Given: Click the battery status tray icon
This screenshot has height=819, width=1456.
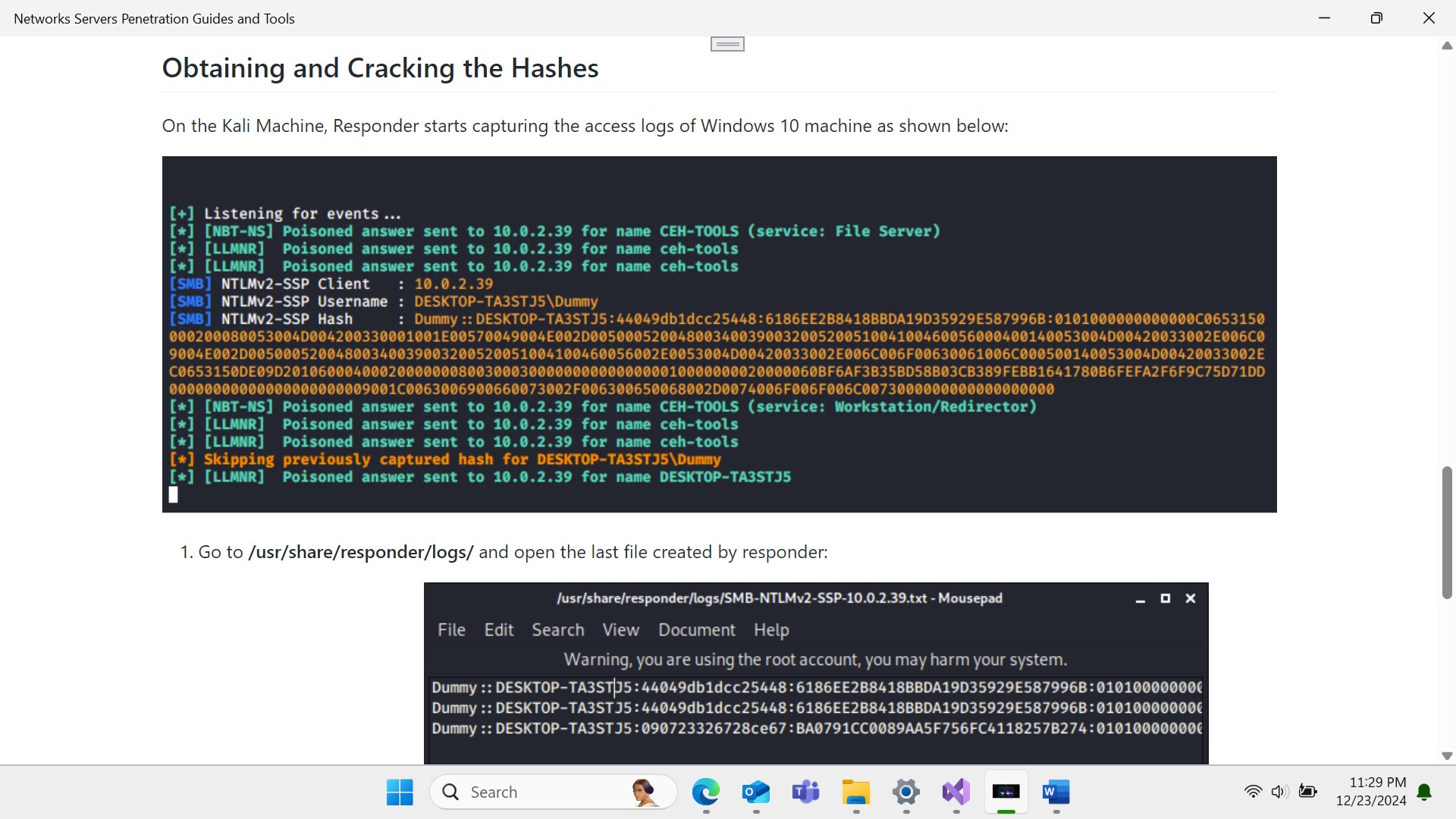Looking at the screenshot, I should pyautogui.click(x=1307, y=792).
